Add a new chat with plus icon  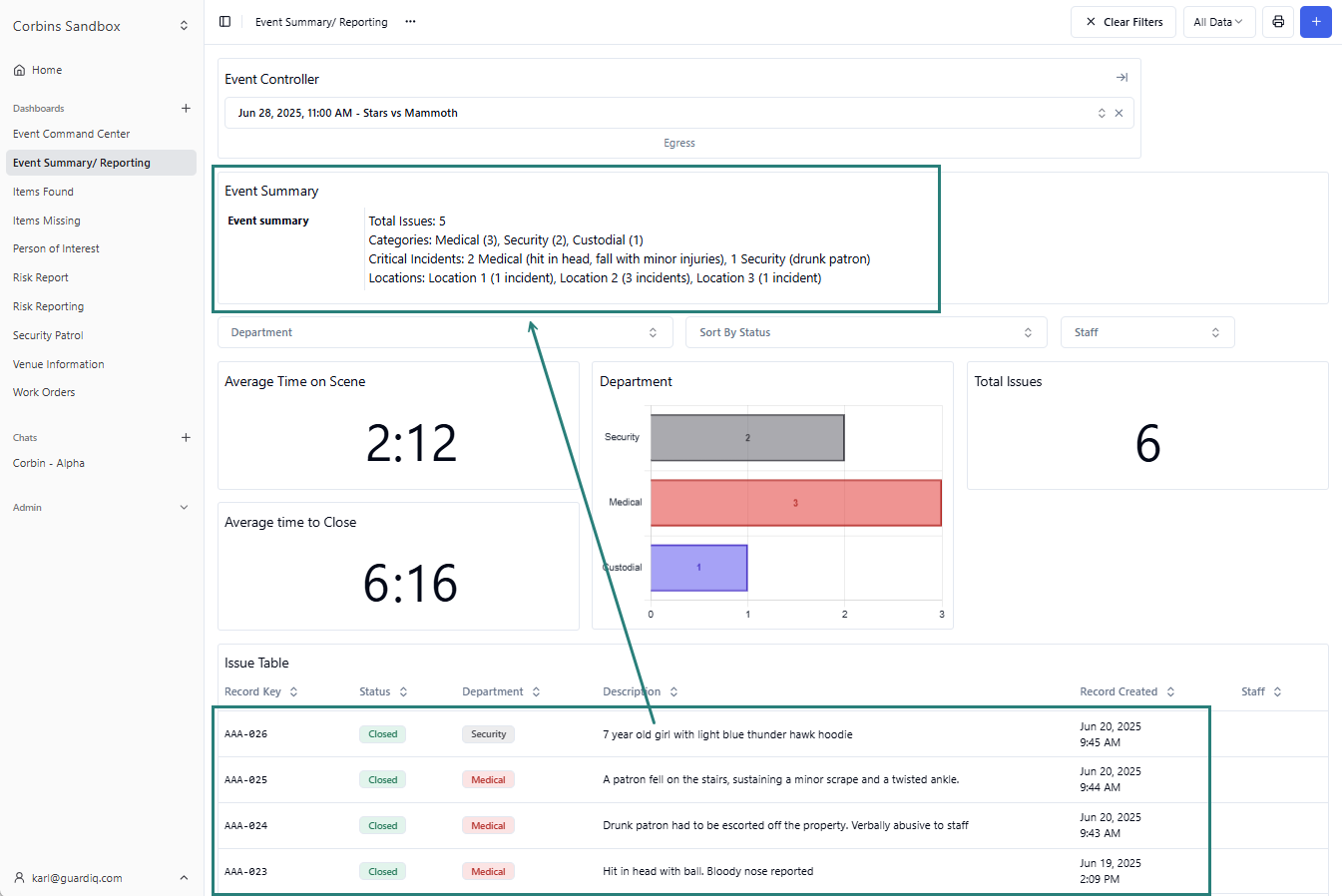pos(186,437)
